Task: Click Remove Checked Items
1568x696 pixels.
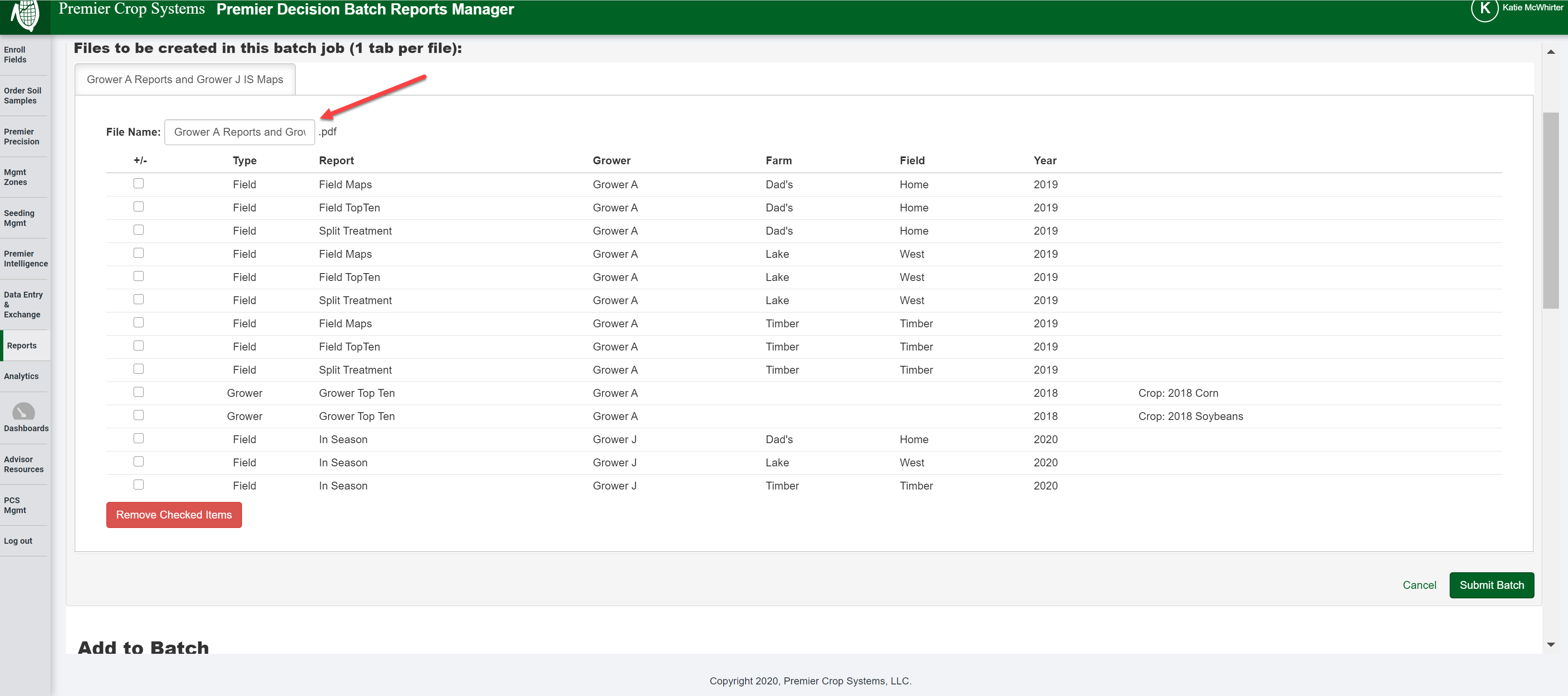Action: (173, 514)
